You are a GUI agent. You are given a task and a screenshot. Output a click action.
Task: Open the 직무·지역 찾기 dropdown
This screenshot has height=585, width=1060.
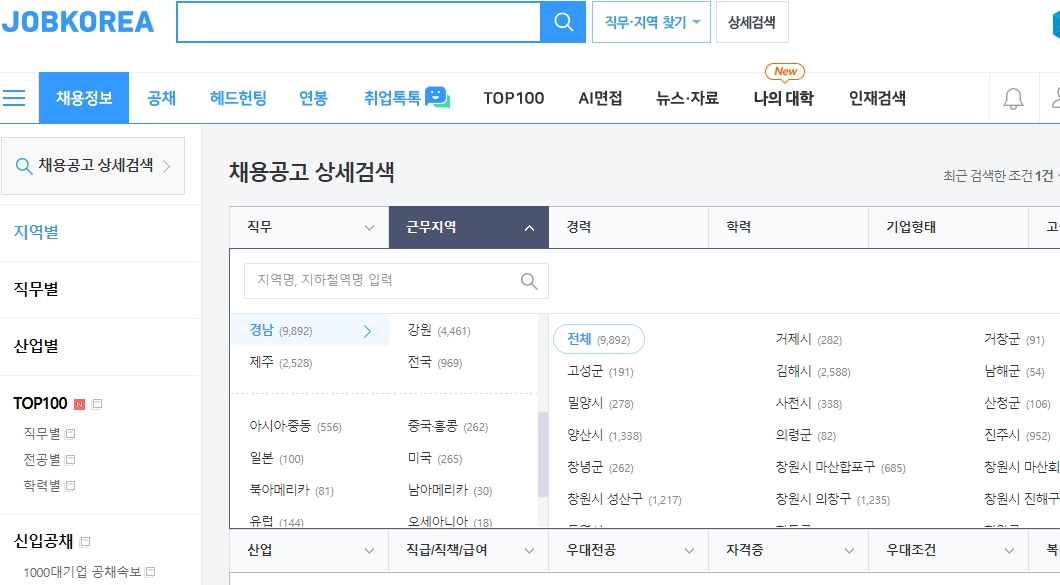pos(651,22)
